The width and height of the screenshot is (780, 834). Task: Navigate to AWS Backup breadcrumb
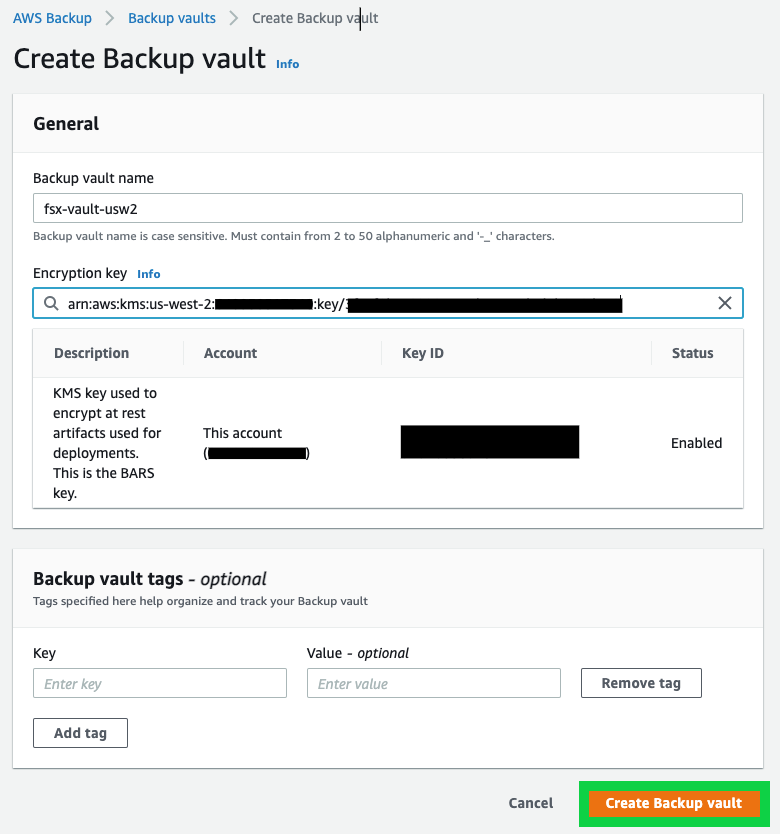(x=52, y=17)
